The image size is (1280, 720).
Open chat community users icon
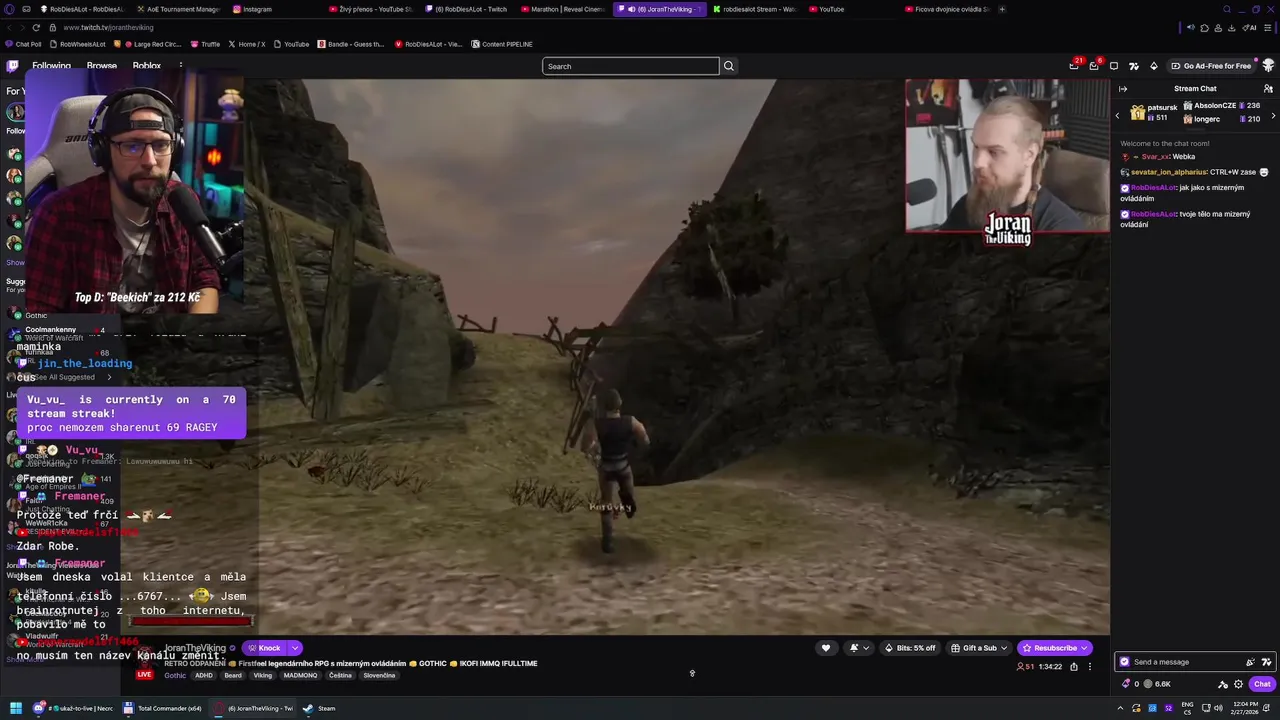[1268, 89]
